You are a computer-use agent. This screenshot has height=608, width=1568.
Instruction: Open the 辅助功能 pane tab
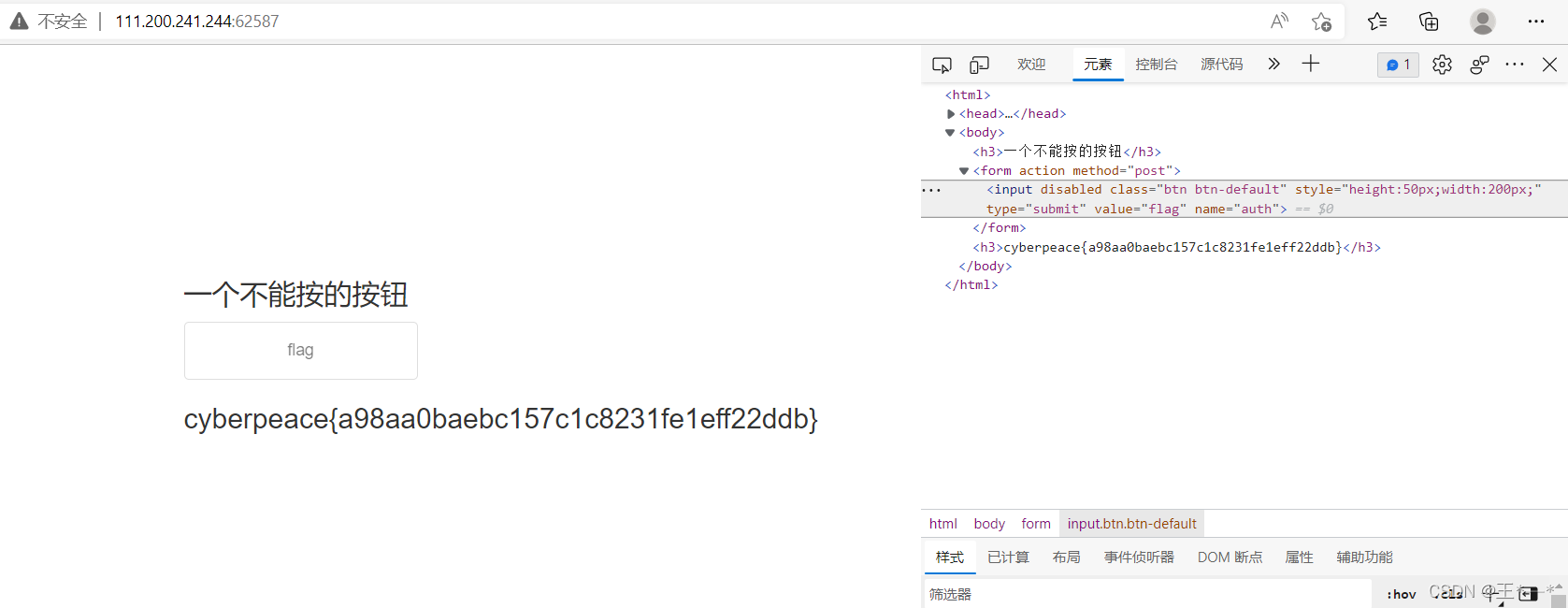click(1364, 557)
